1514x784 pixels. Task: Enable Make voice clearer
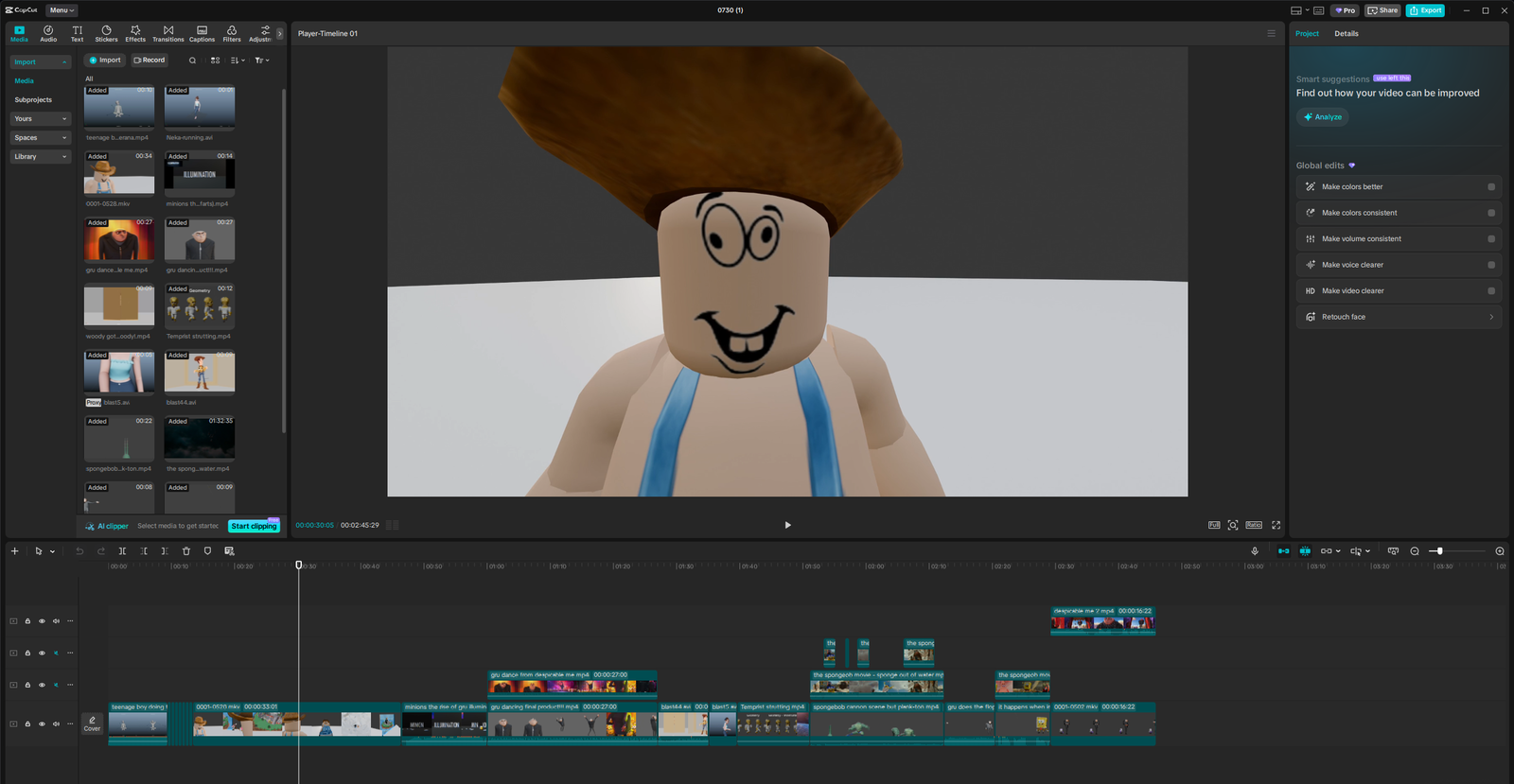click(x=1491, y=265)
